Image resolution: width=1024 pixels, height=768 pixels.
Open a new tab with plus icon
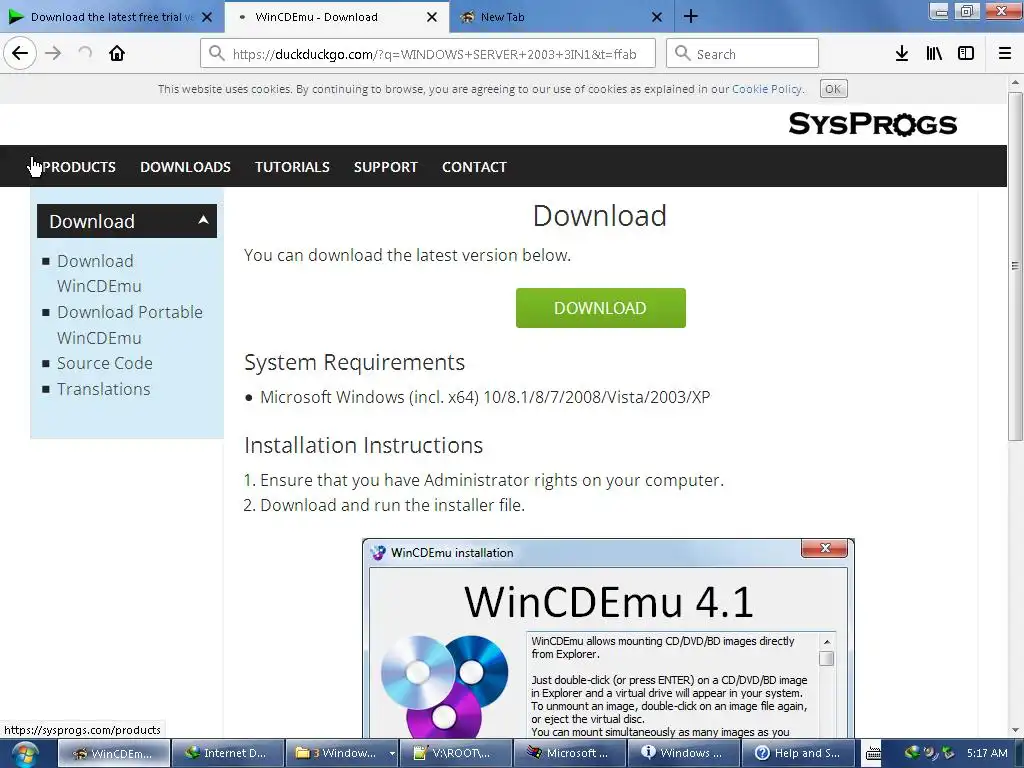click(x=691, y=17)
